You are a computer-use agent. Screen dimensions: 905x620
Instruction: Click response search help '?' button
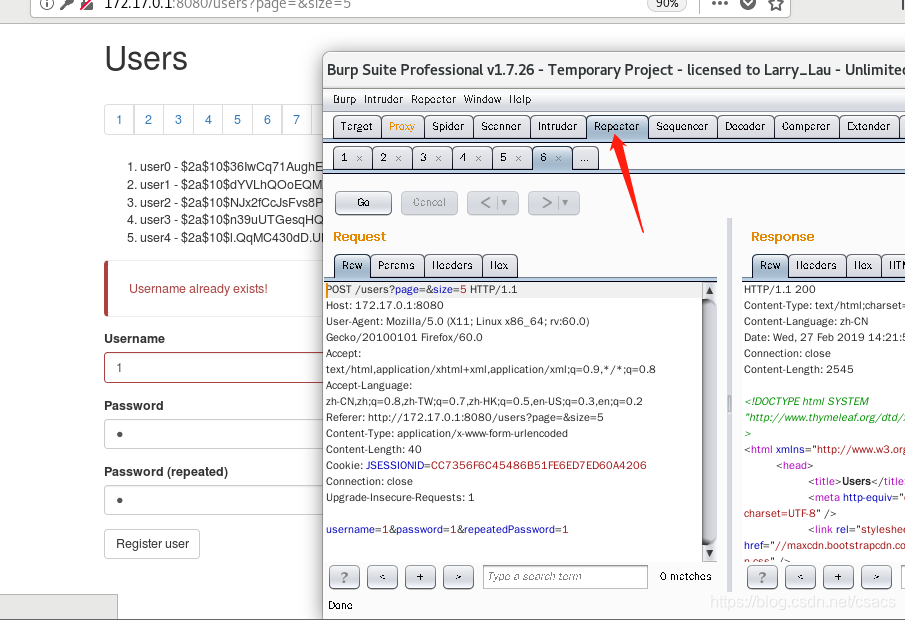click(x=762, y=577)
